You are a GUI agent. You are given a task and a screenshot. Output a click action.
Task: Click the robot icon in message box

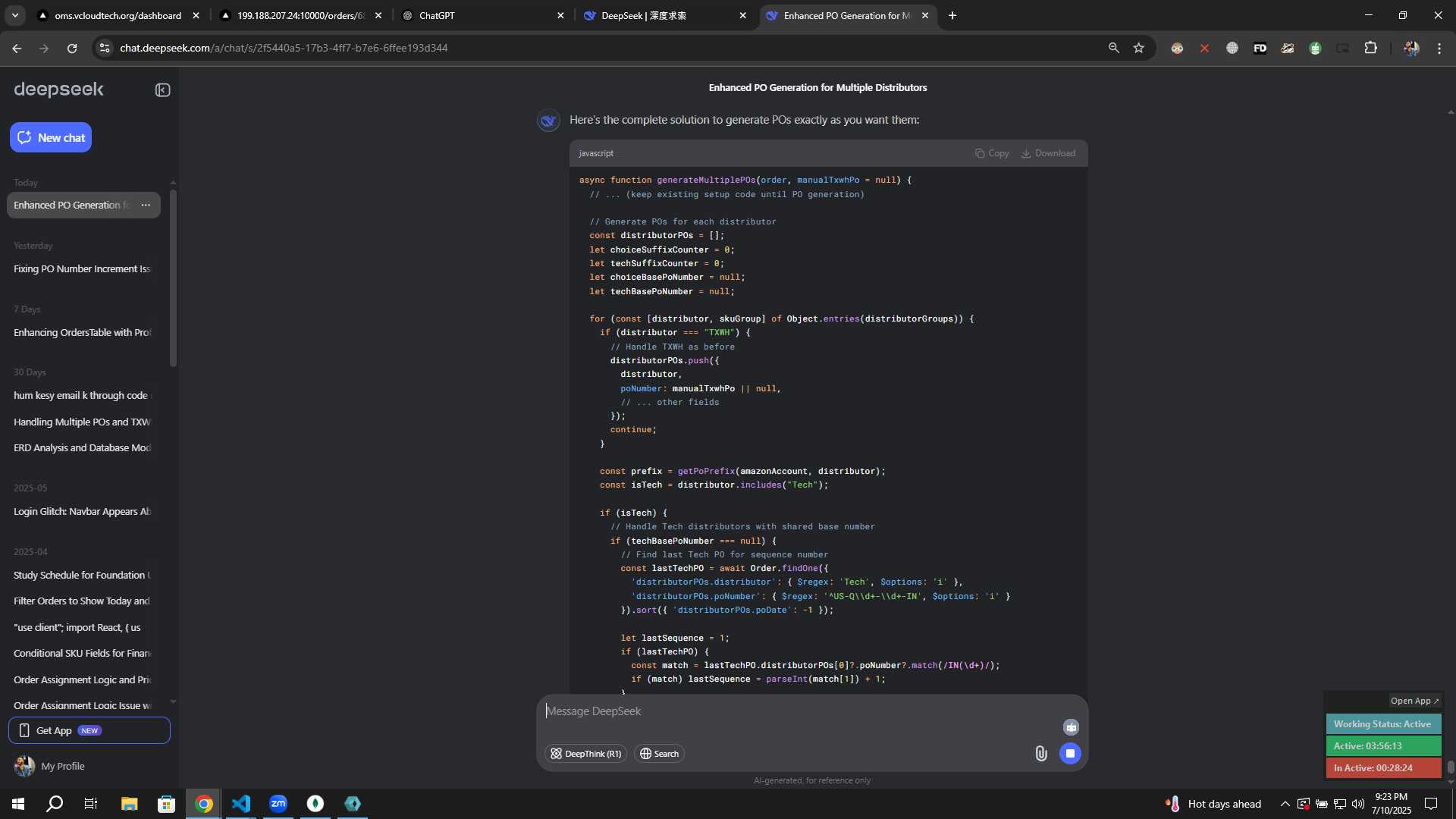tap(1071, 727)
